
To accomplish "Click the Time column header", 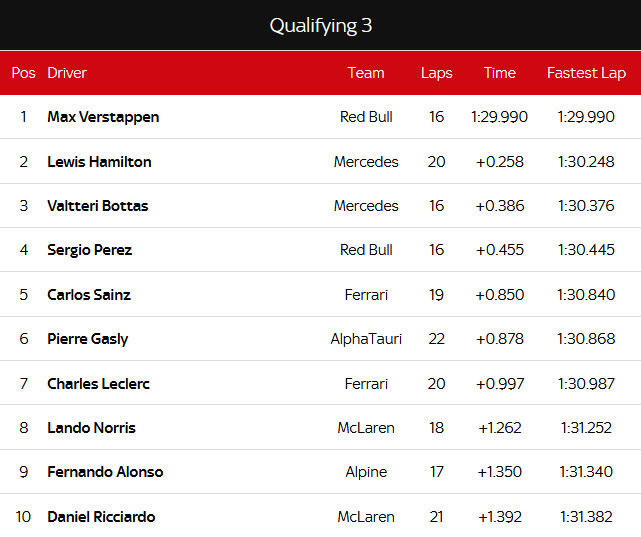I will 500,73.
